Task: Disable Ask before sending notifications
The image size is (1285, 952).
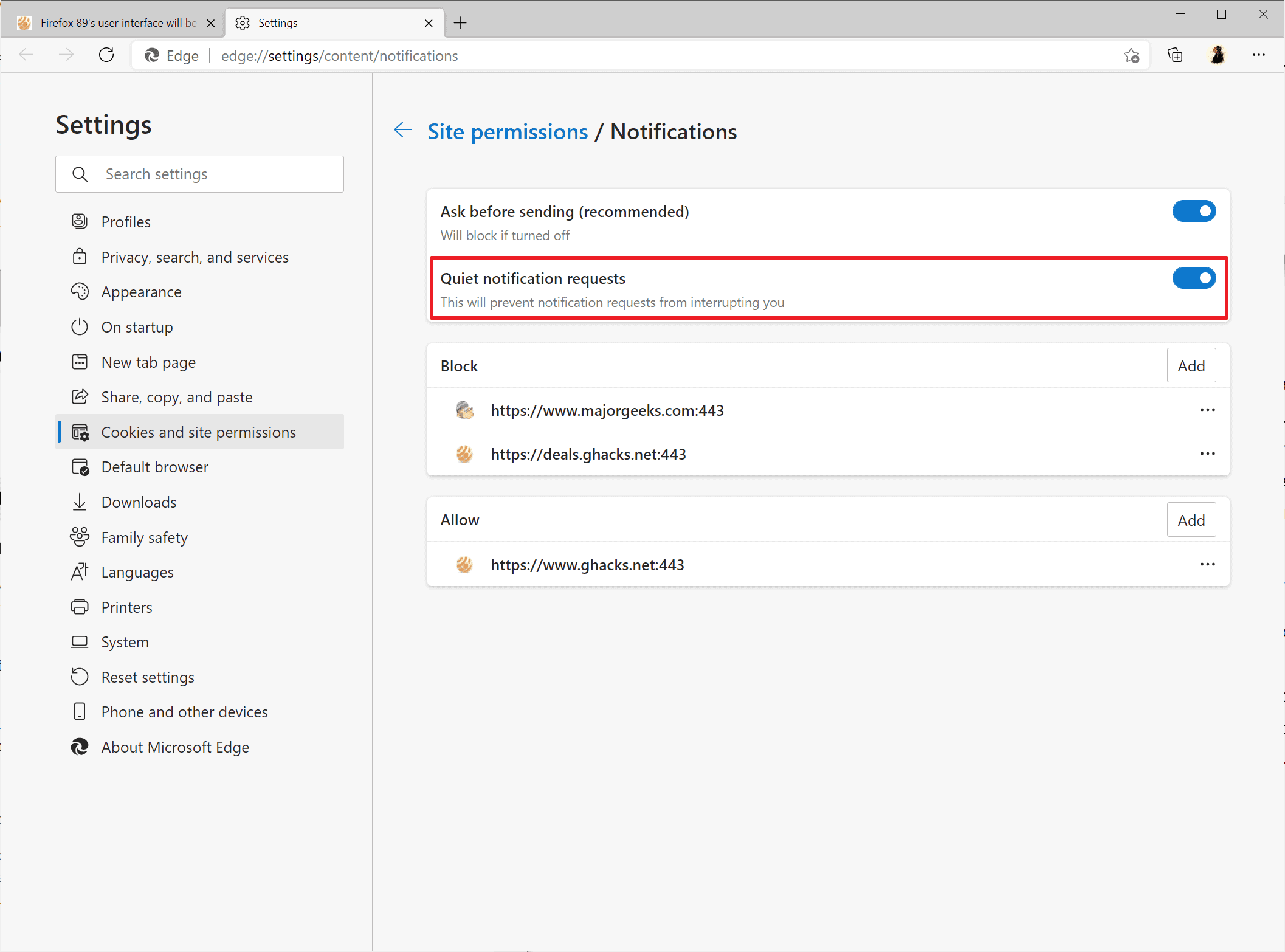Action: (x=1194, y=211)
